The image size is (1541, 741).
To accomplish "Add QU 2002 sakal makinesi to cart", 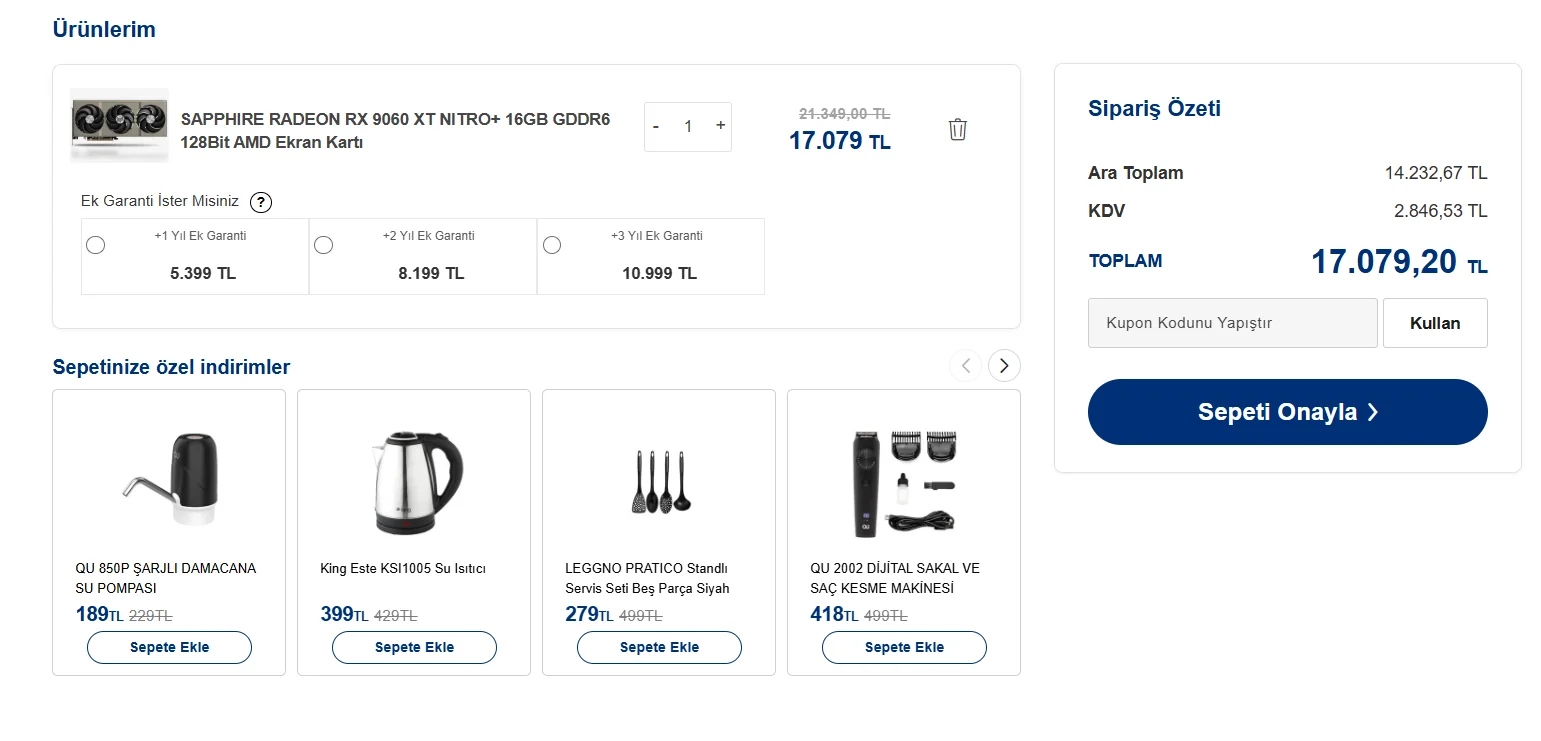I will 904,647.
